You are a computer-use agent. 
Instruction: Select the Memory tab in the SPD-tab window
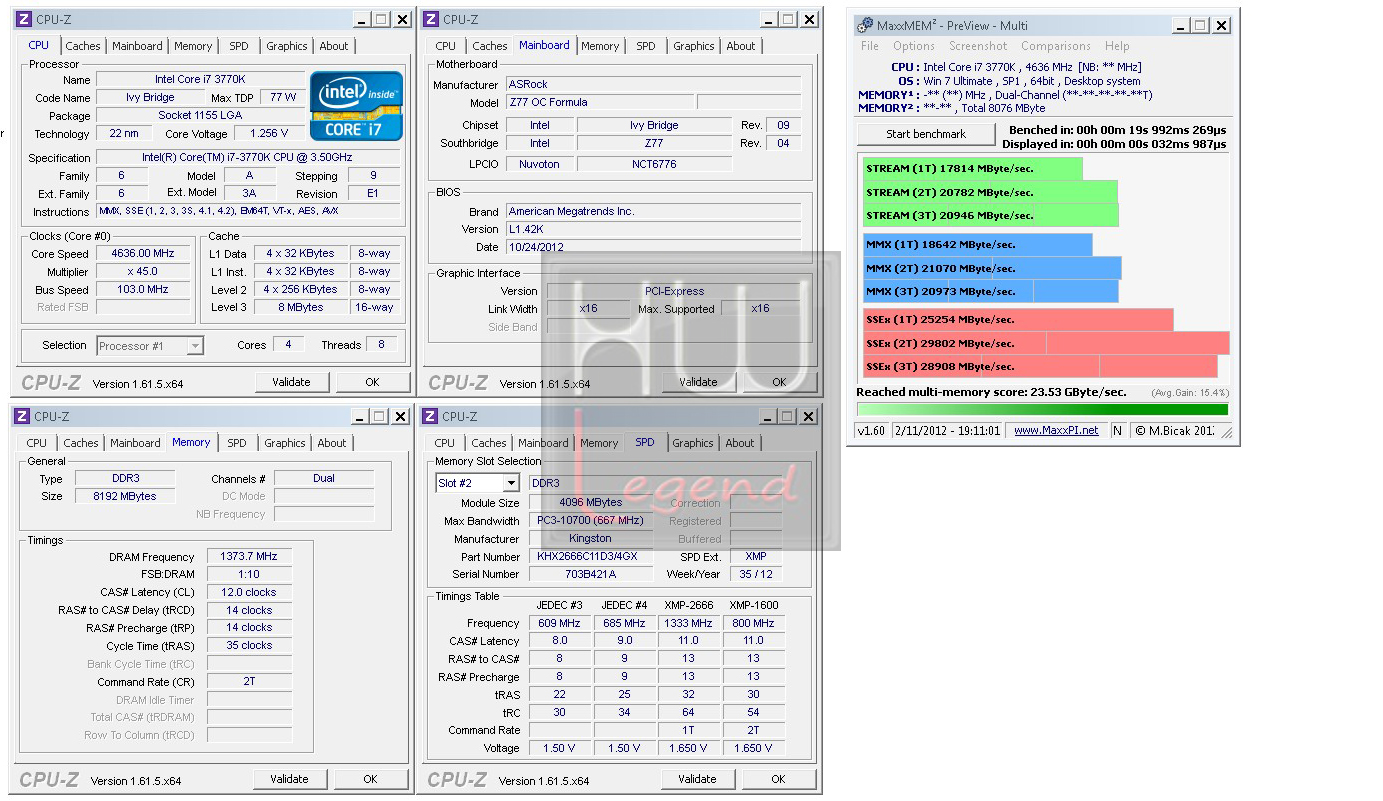(x=599, y=443)
